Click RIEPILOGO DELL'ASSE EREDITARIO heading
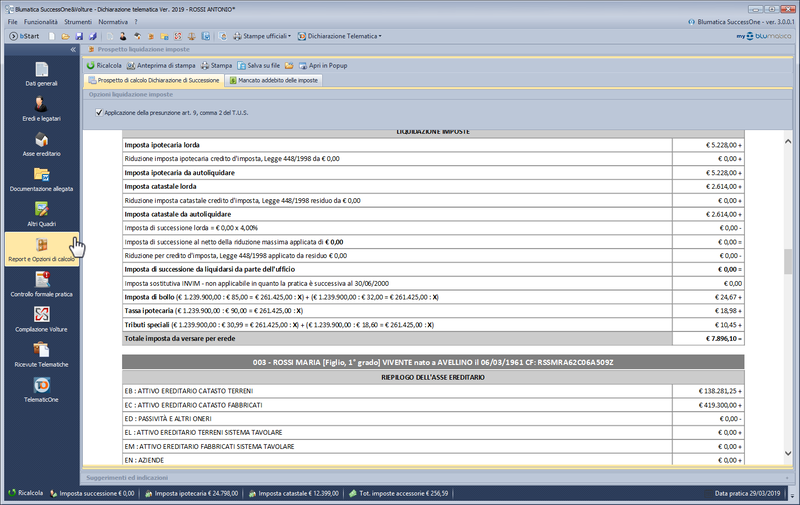 [433, 377]
